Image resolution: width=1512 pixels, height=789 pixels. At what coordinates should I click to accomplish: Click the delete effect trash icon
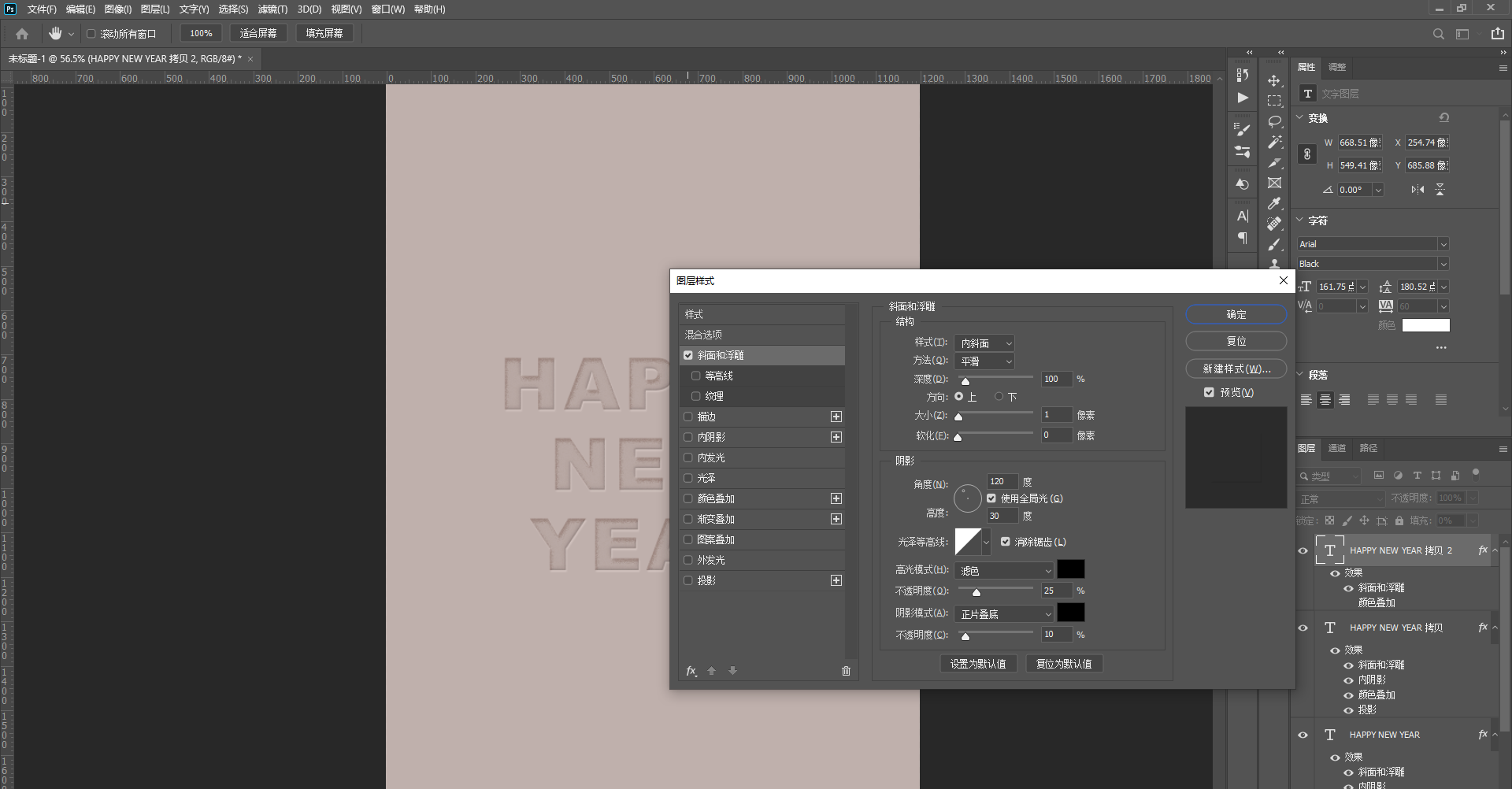tap(846, 671)
